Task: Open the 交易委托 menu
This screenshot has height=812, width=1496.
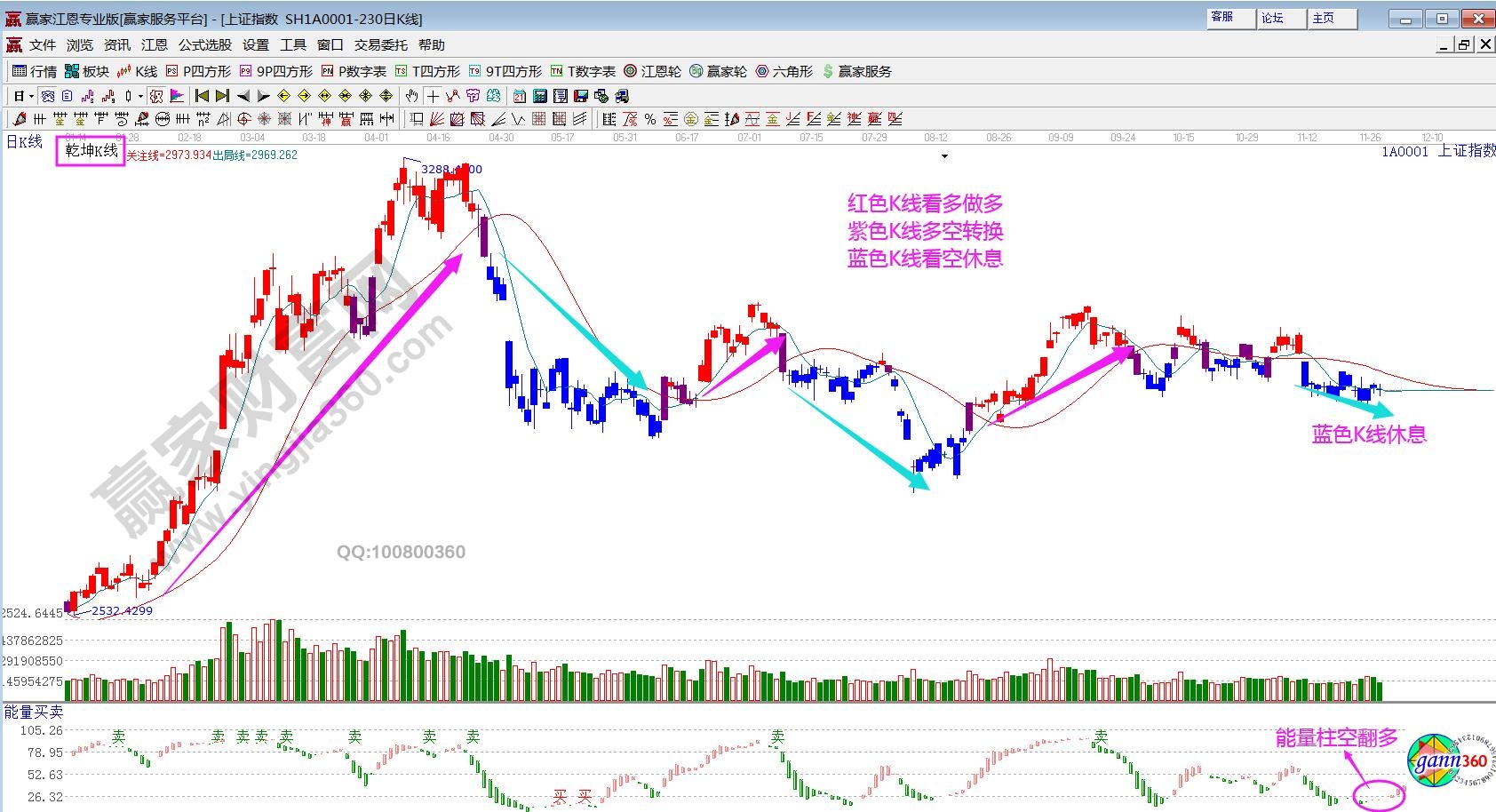Action: coord(381,45)
